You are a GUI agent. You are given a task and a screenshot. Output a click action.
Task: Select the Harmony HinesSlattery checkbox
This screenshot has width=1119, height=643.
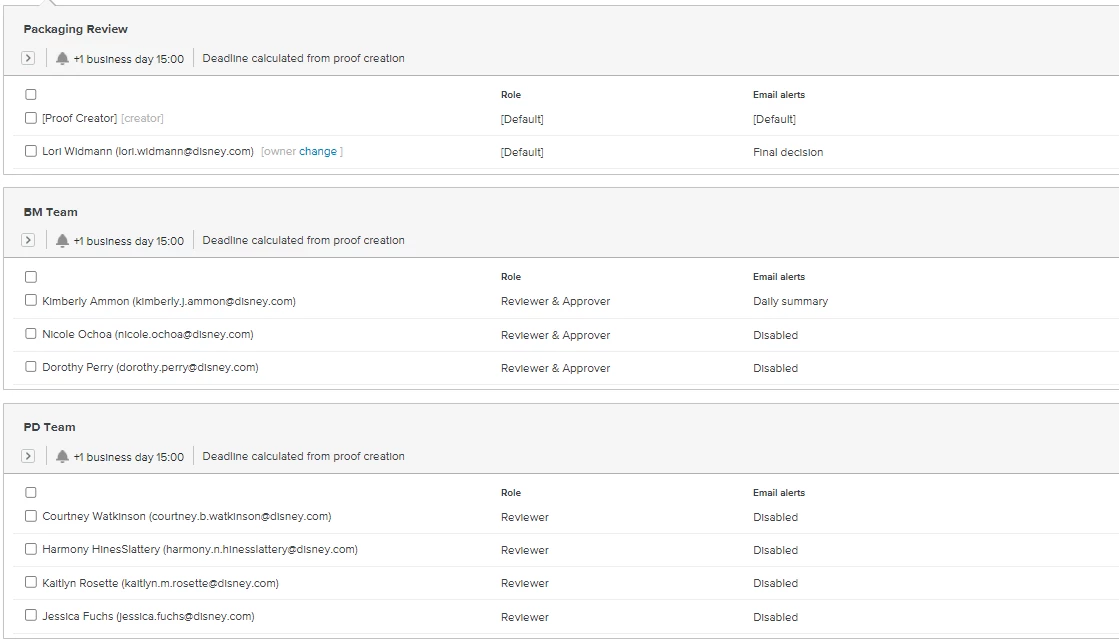pyautogui.click(x=31, y=549)
